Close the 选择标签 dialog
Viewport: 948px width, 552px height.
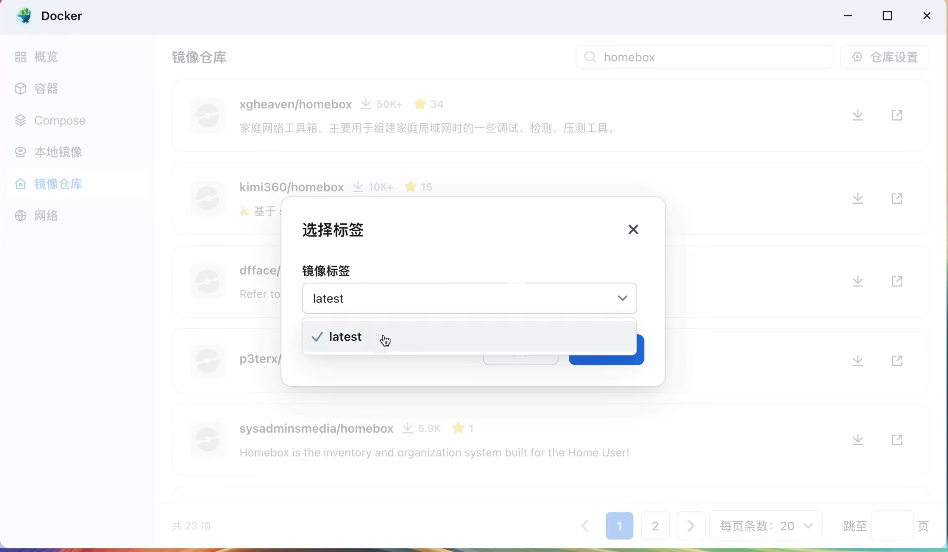pos(633,229)
